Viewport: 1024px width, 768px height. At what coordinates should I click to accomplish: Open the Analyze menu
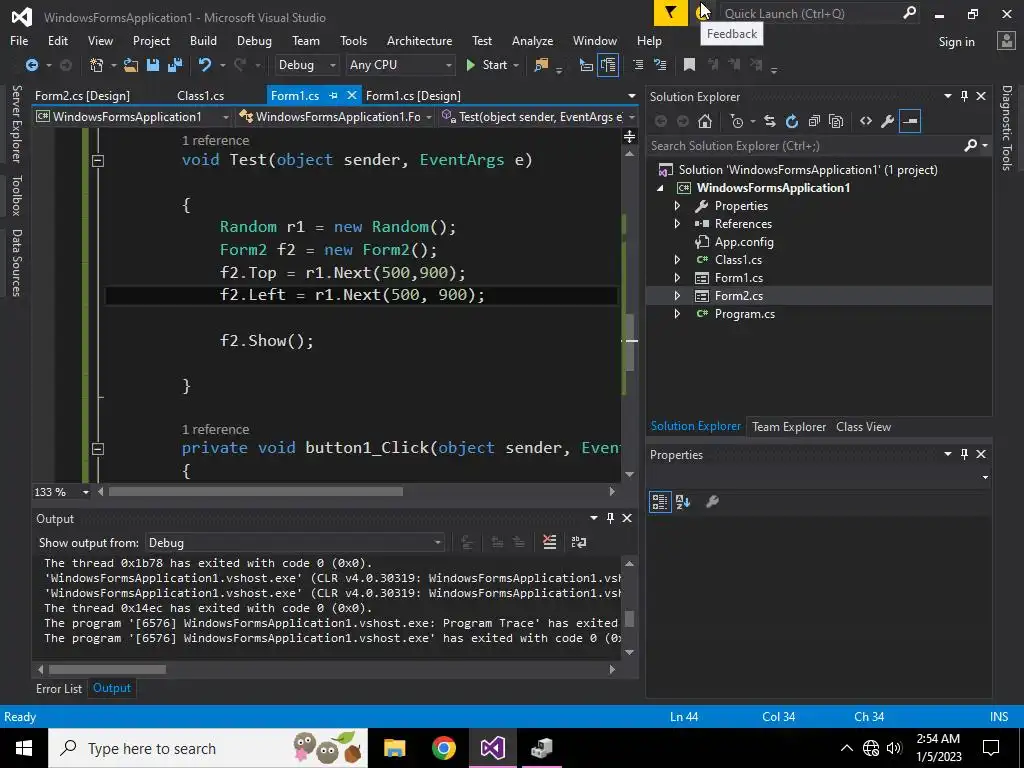point(532,40)
